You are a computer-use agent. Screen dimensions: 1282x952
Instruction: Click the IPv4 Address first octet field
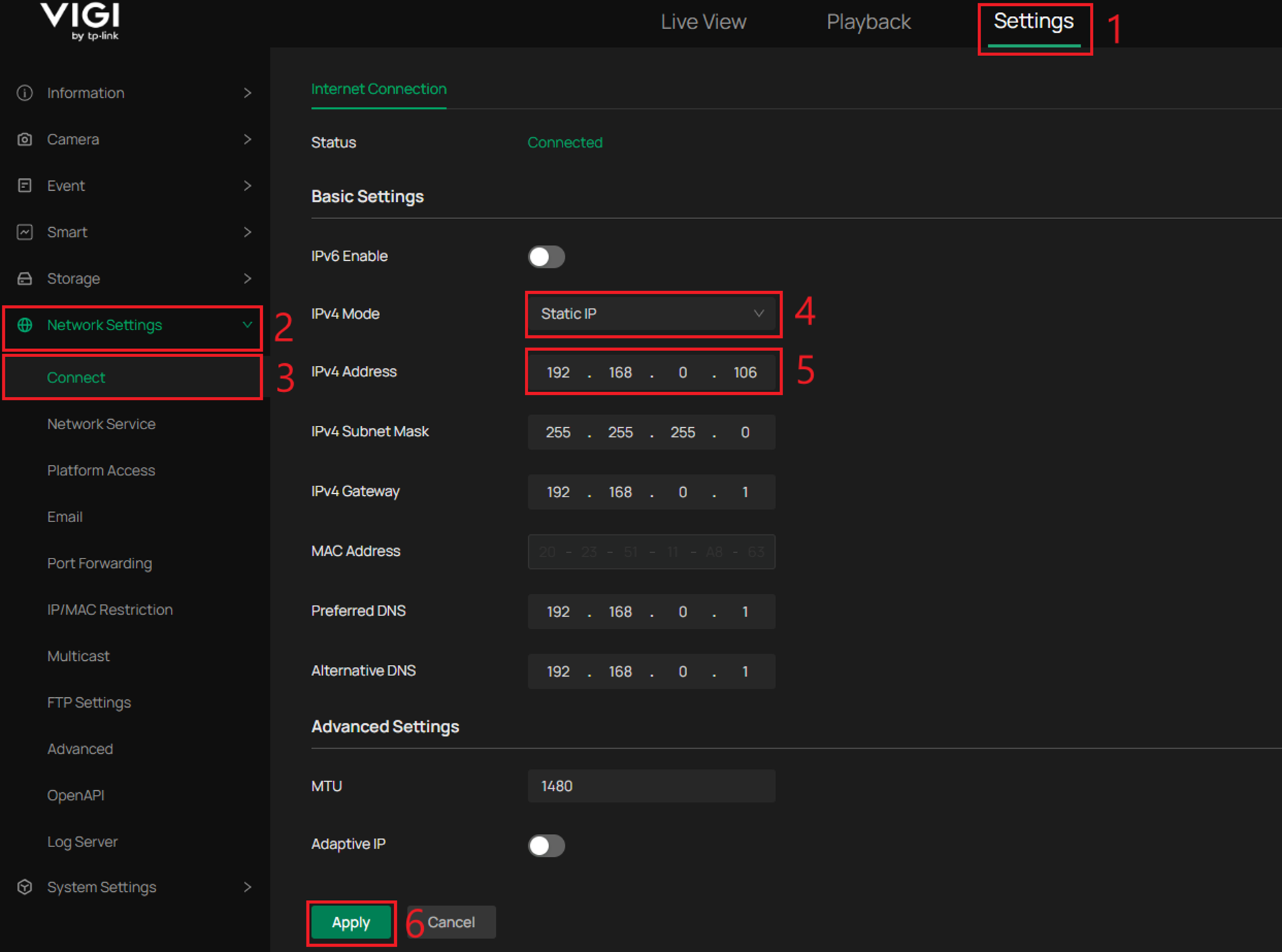click(558, 372)
